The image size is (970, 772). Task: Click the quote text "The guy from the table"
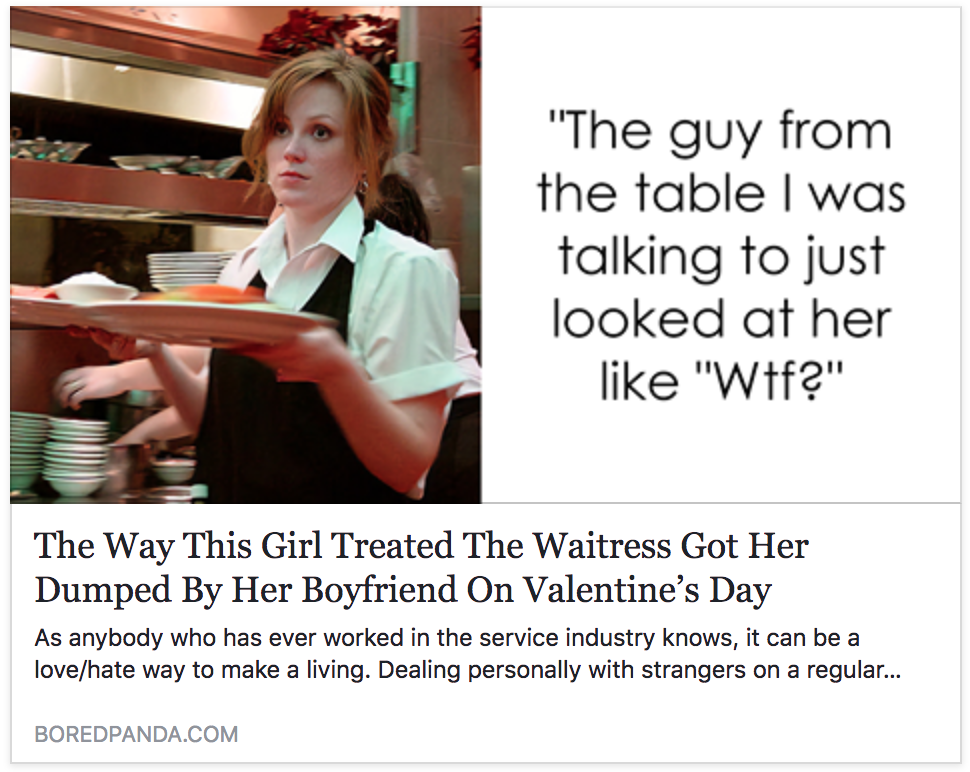coord(721,162)
